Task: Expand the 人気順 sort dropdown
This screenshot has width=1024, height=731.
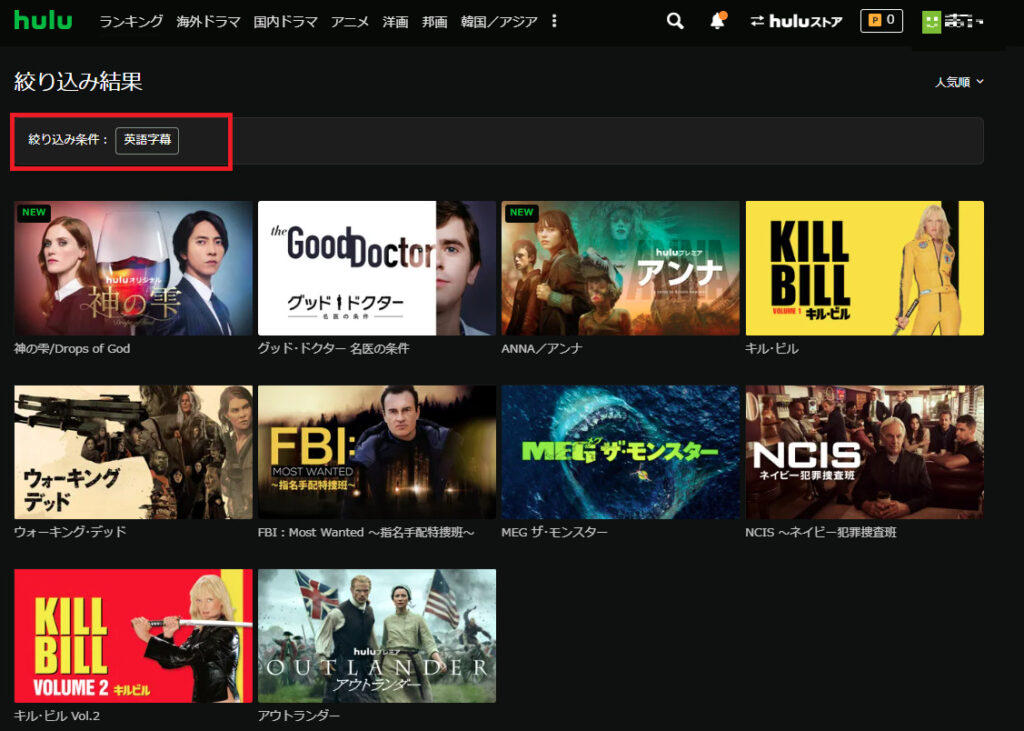Action: tap(959, 82)
